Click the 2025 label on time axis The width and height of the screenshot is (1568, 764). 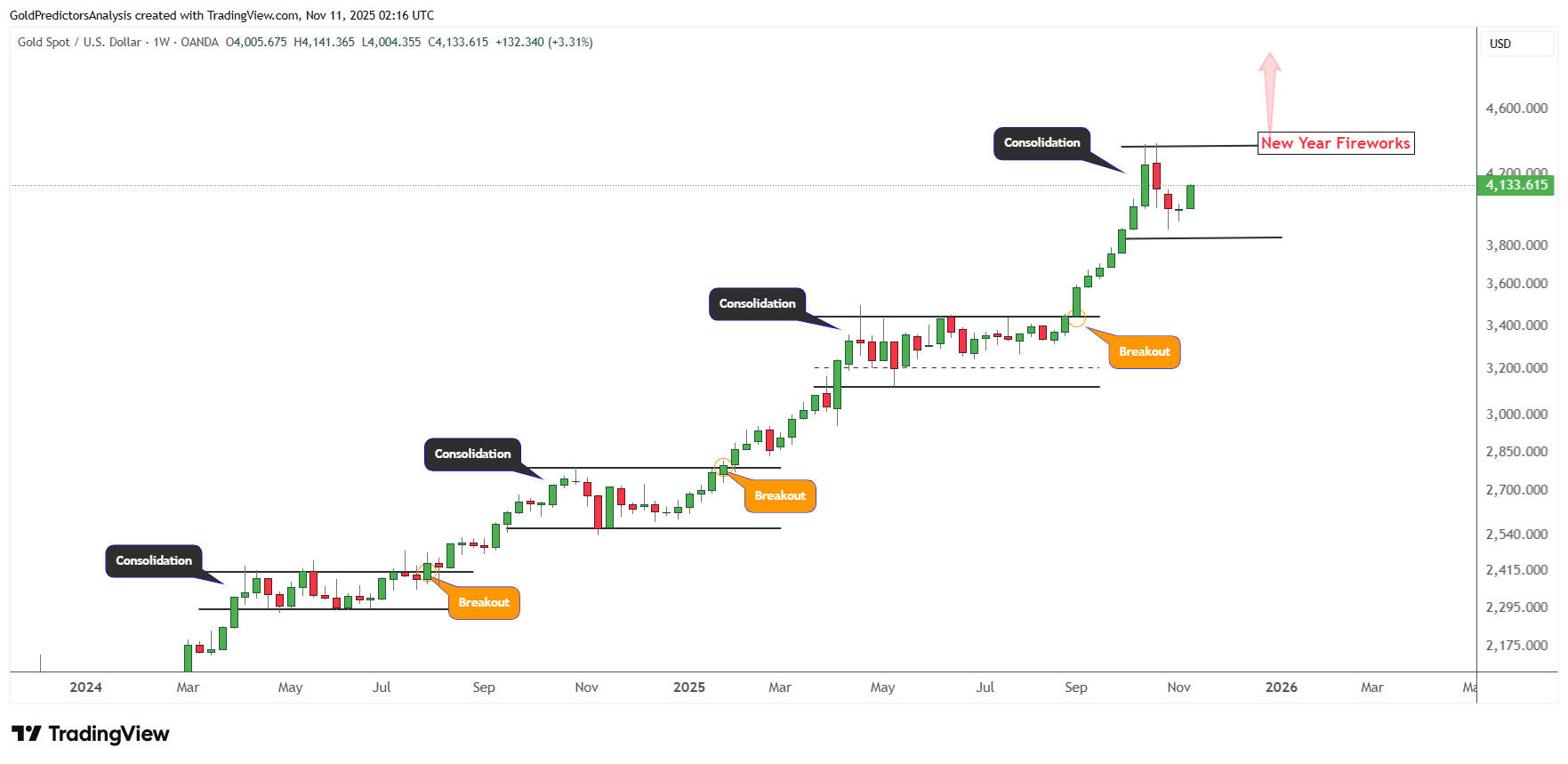click(x=688, y=687)
